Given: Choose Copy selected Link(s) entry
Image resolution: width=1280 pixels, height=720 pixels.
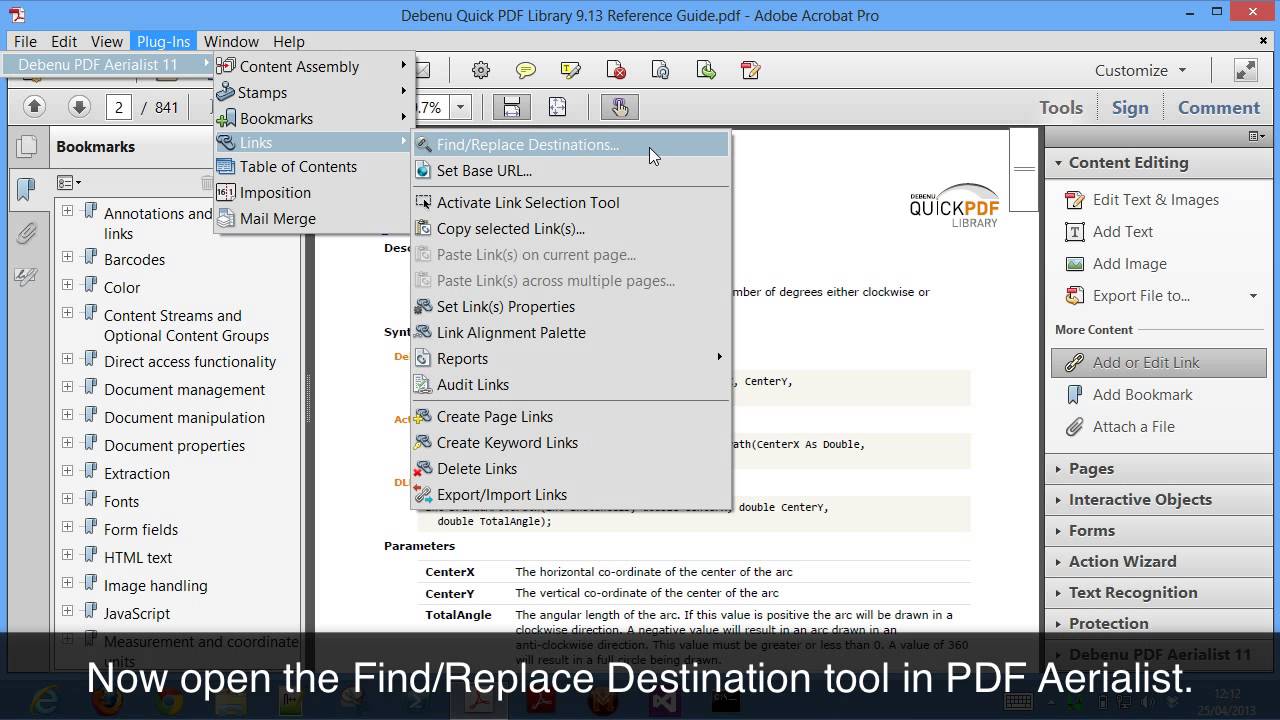Looking at the screenshot, I should tap(571, 228).
